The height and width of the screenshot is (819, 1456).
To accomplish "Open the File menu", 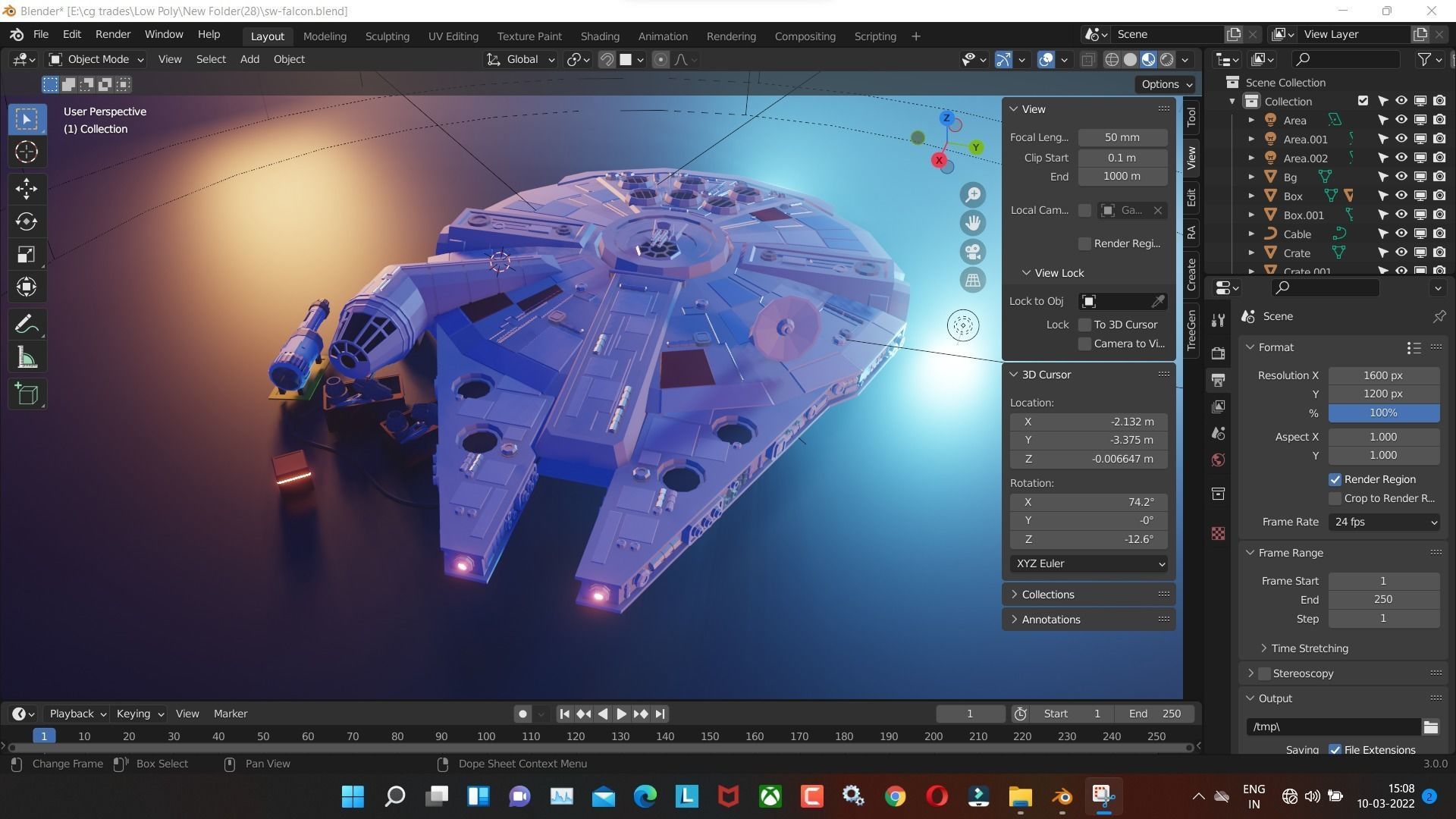I will pos(40,35).
